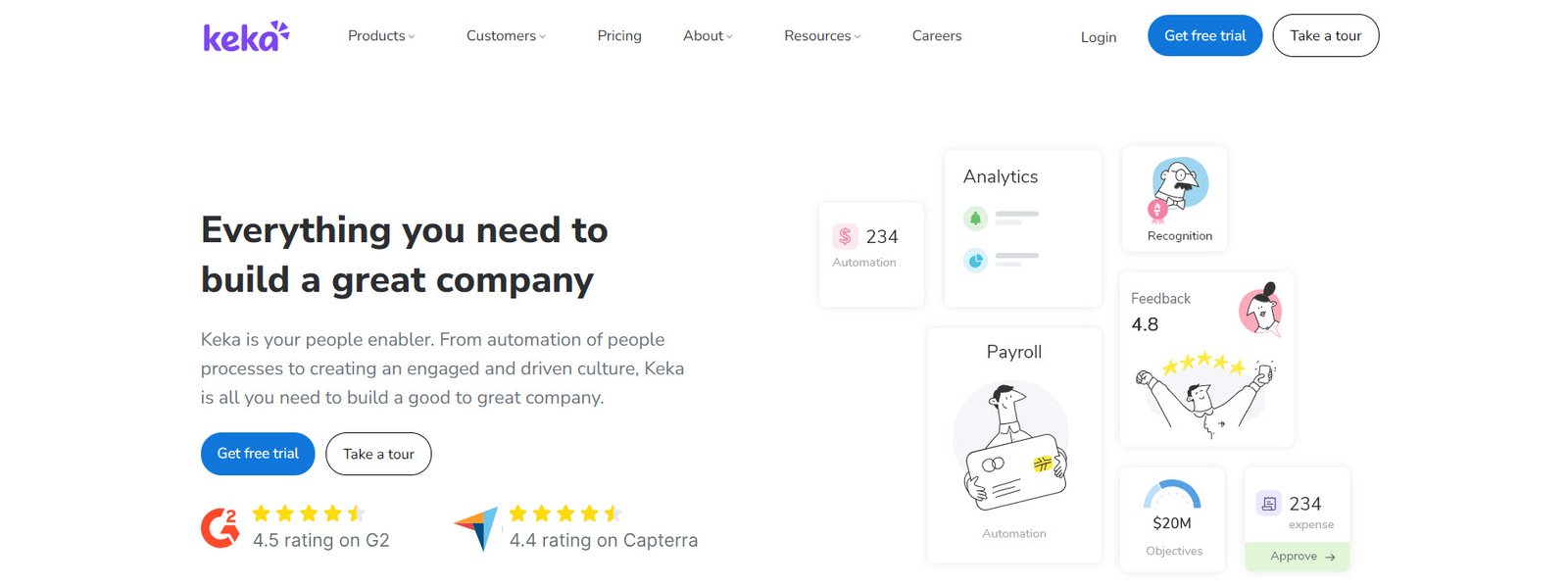Click the arrow icon beside Approve

(1330, 557)
